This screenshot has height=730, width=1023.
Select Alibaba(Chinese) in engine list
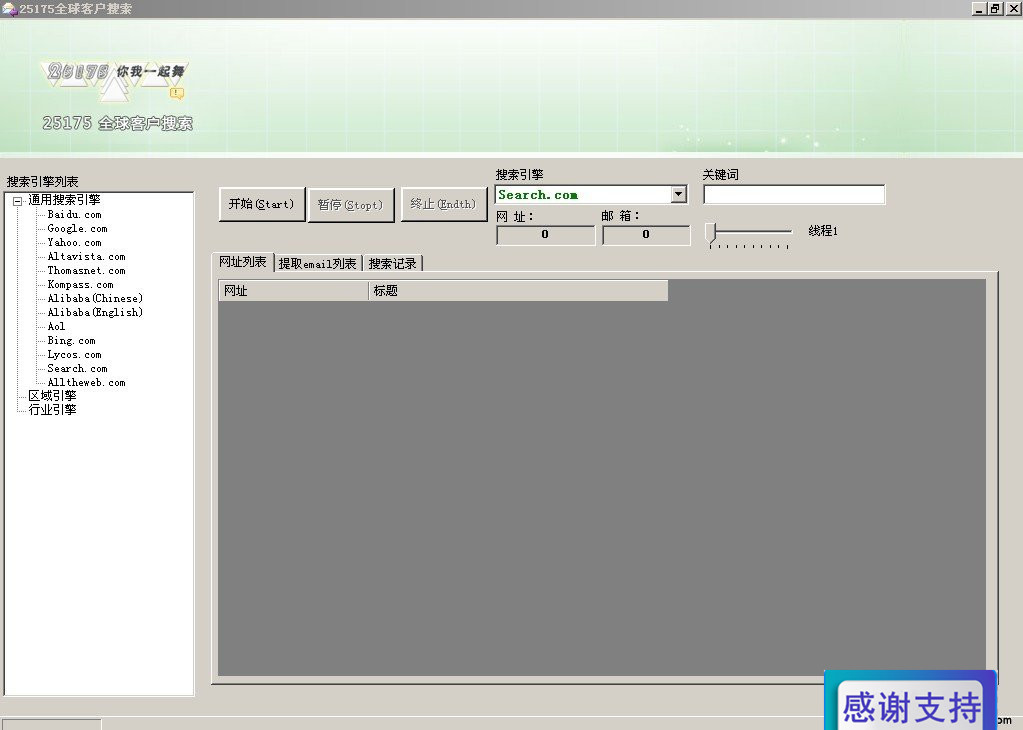point(95,299)
